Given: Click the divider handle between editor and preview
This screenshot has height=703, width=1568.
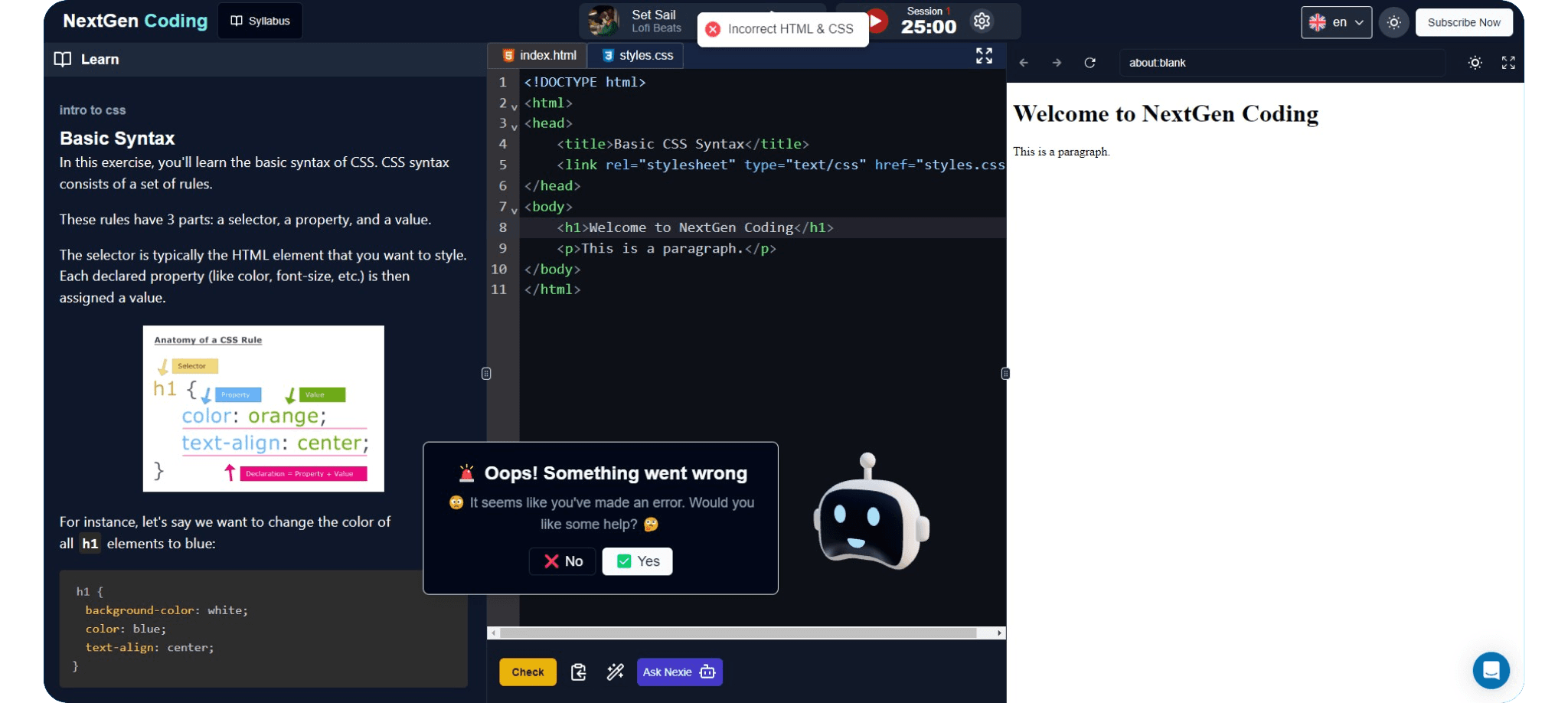Looking at the screenshot, I should [1005, 374].
